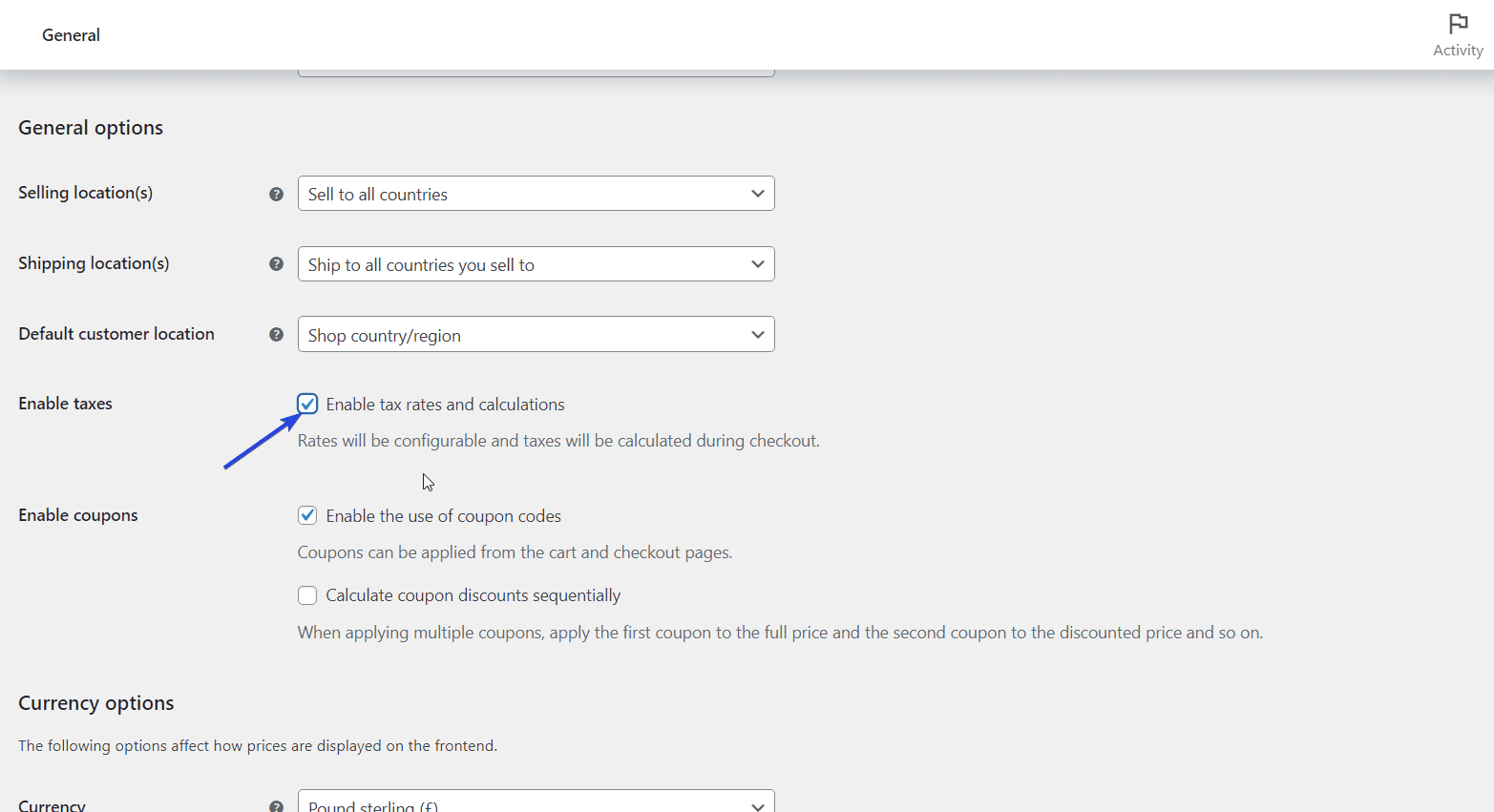Click the Enable taxes row label
1494x812 pixels.
coord(65,404)
